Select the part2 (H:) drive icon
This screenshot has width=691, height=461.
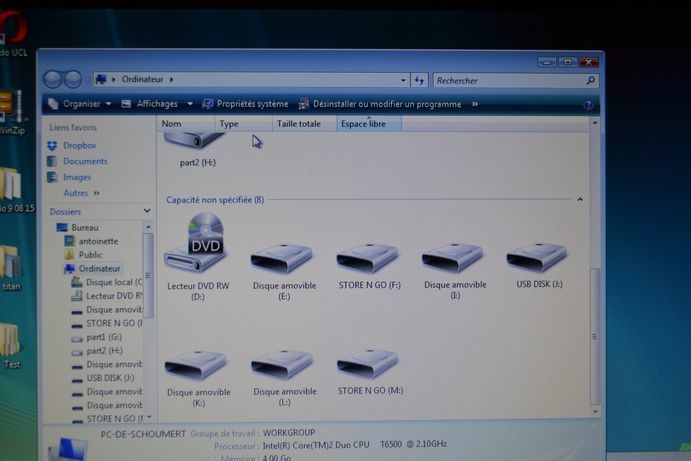pyautogui.click(x=194, y=141)
